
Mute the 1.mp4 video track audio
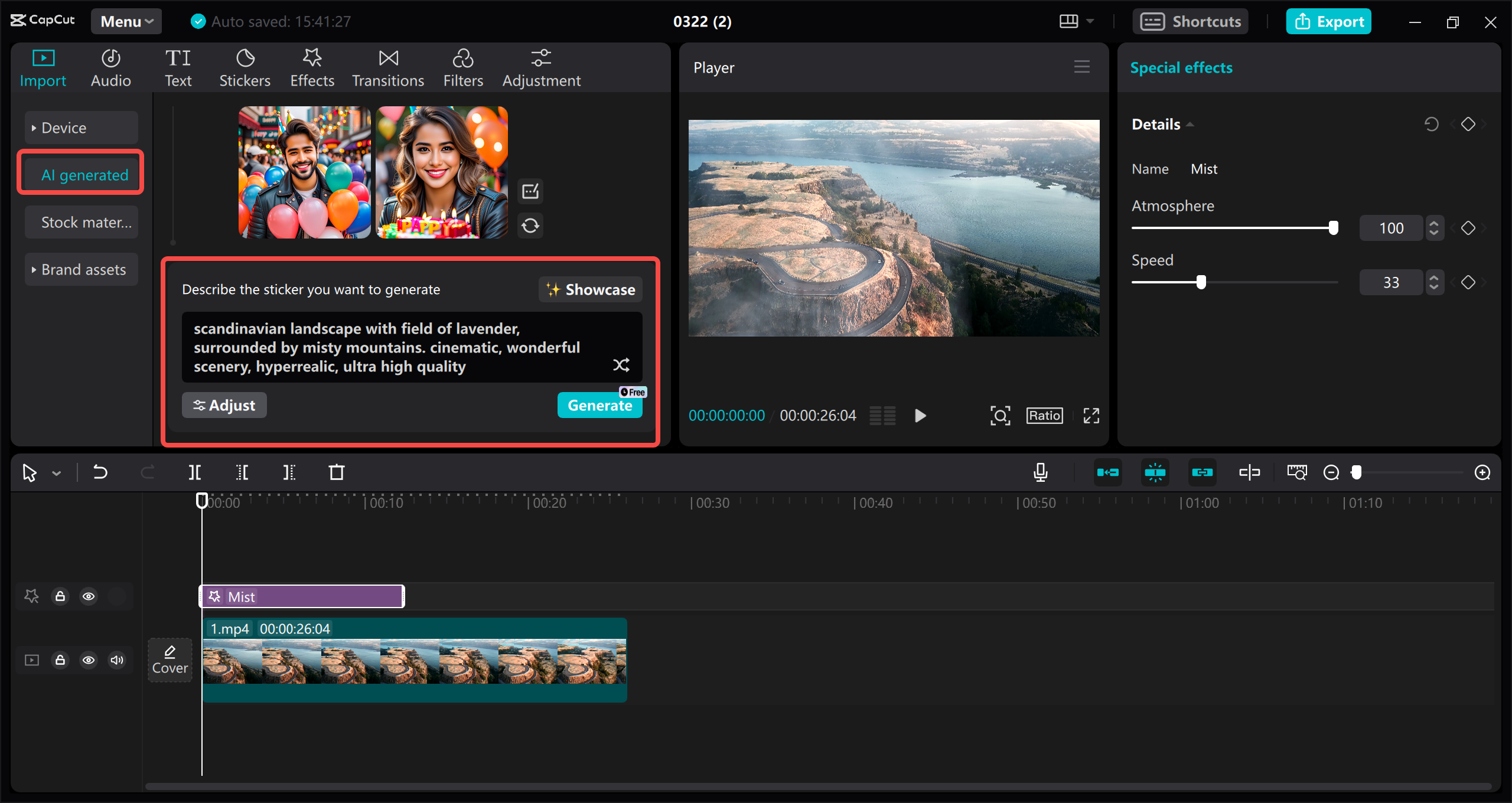[117, 660]
